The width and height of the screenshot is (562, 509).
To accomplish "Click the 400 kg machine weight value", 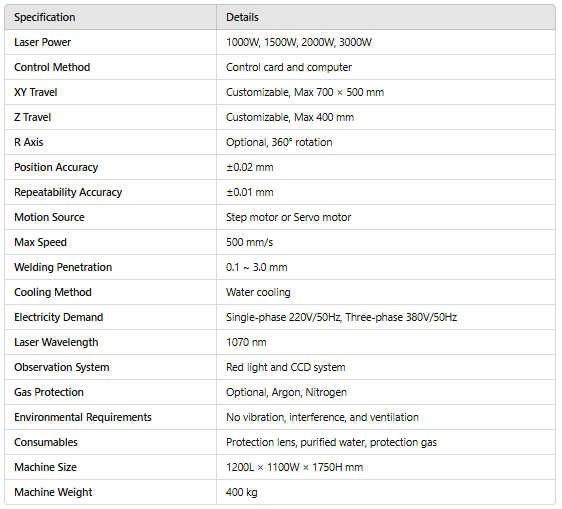I will (242, 493).
